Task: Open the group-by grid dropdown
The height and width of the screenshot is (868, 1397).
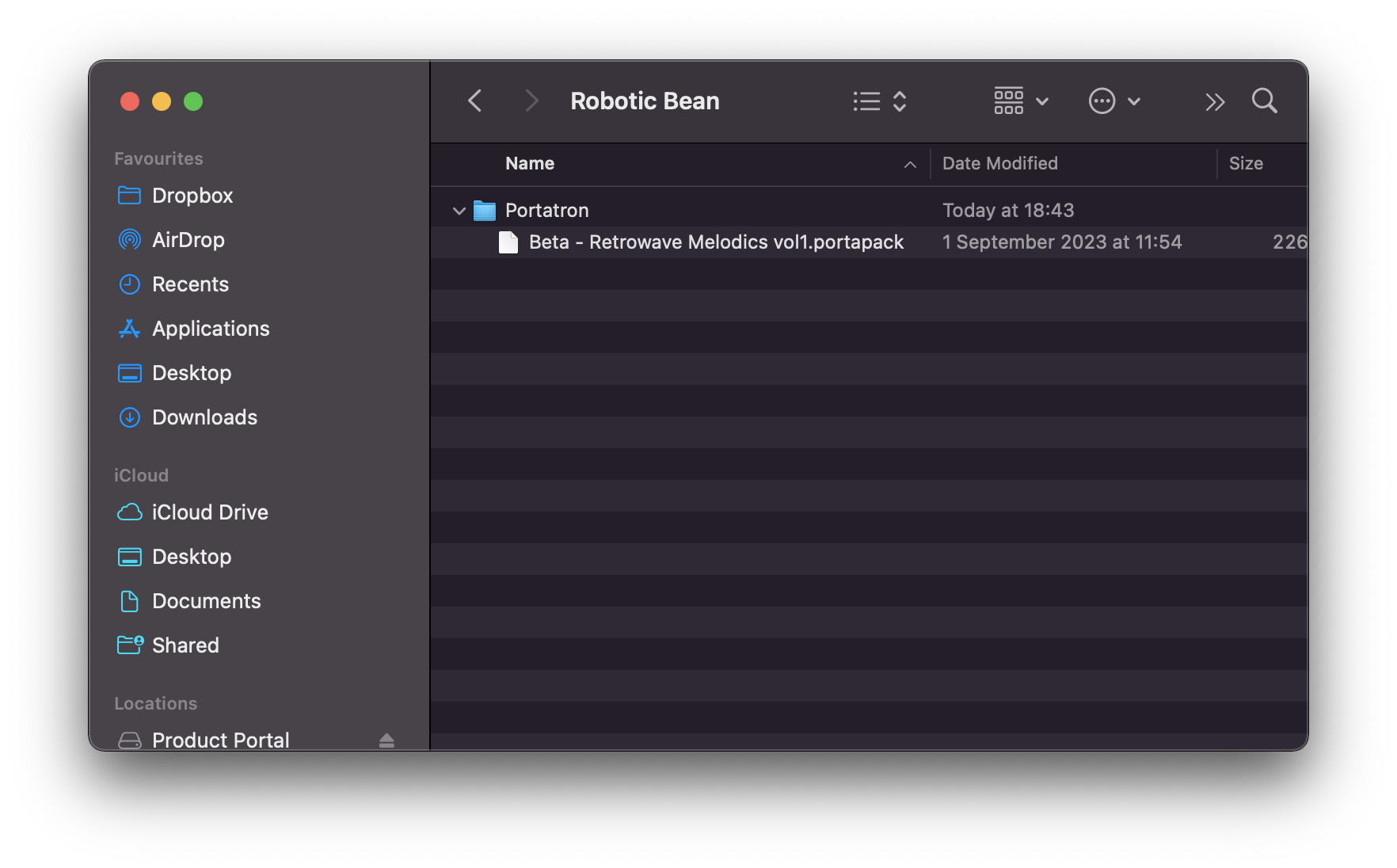Action: tap(1021, 101)
